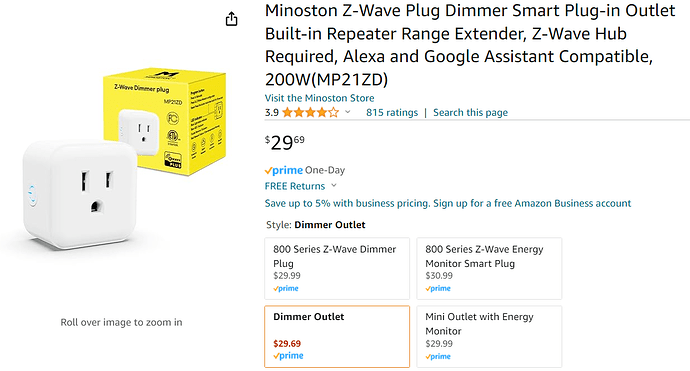Click Prime badge under Energy Monitor Smart Plug
This screenshot has height=371, width=690.
(438, 288)
